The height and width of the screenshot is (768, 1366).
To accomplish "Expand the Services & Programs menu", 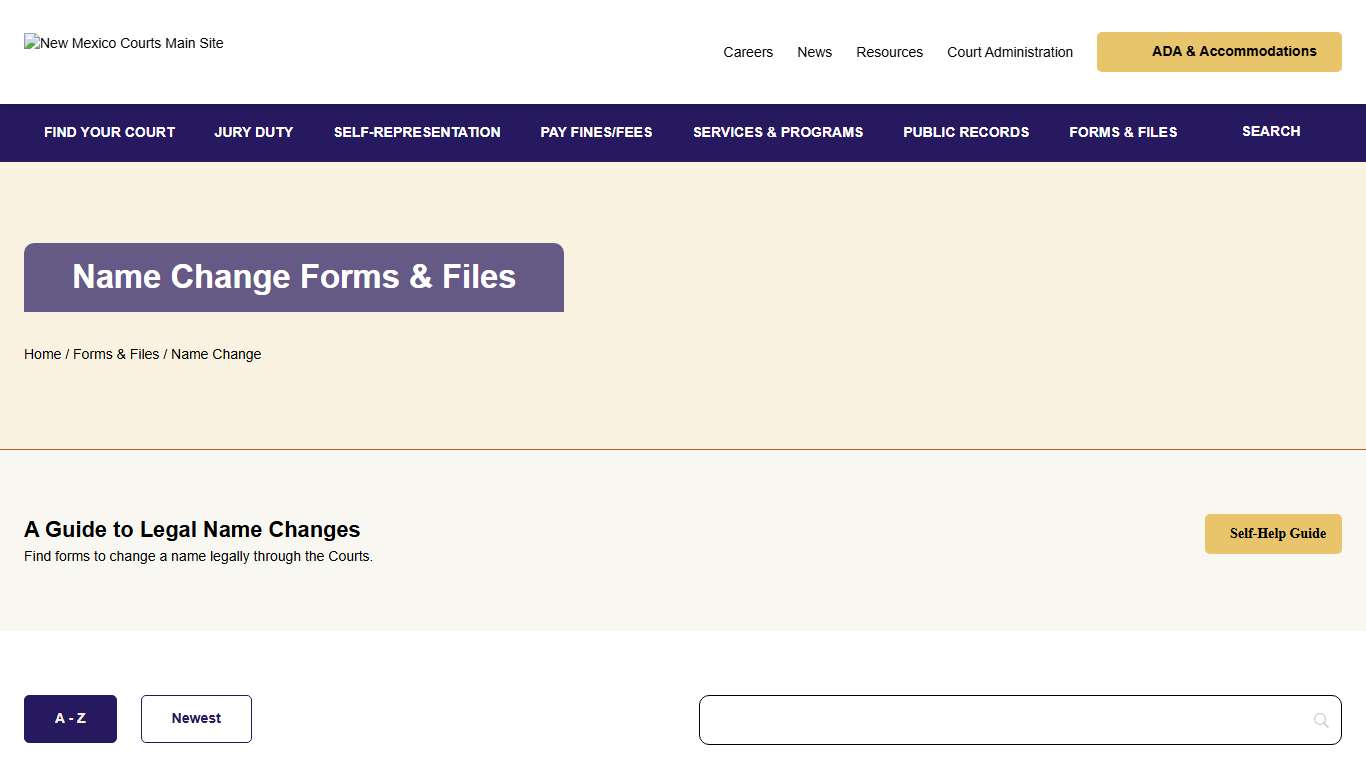I will 778,132.
